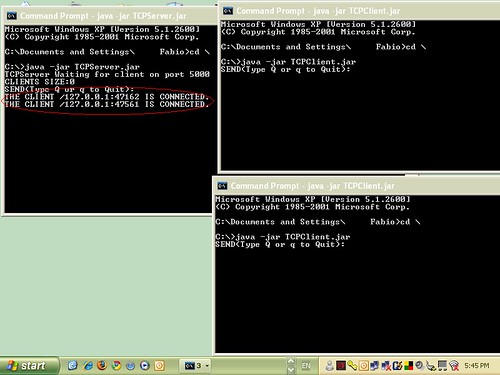Viewport: 500px width, 375px height.
Task: Launch Internet Explorer from Quick Launch
Action: [x=88, y=366]
